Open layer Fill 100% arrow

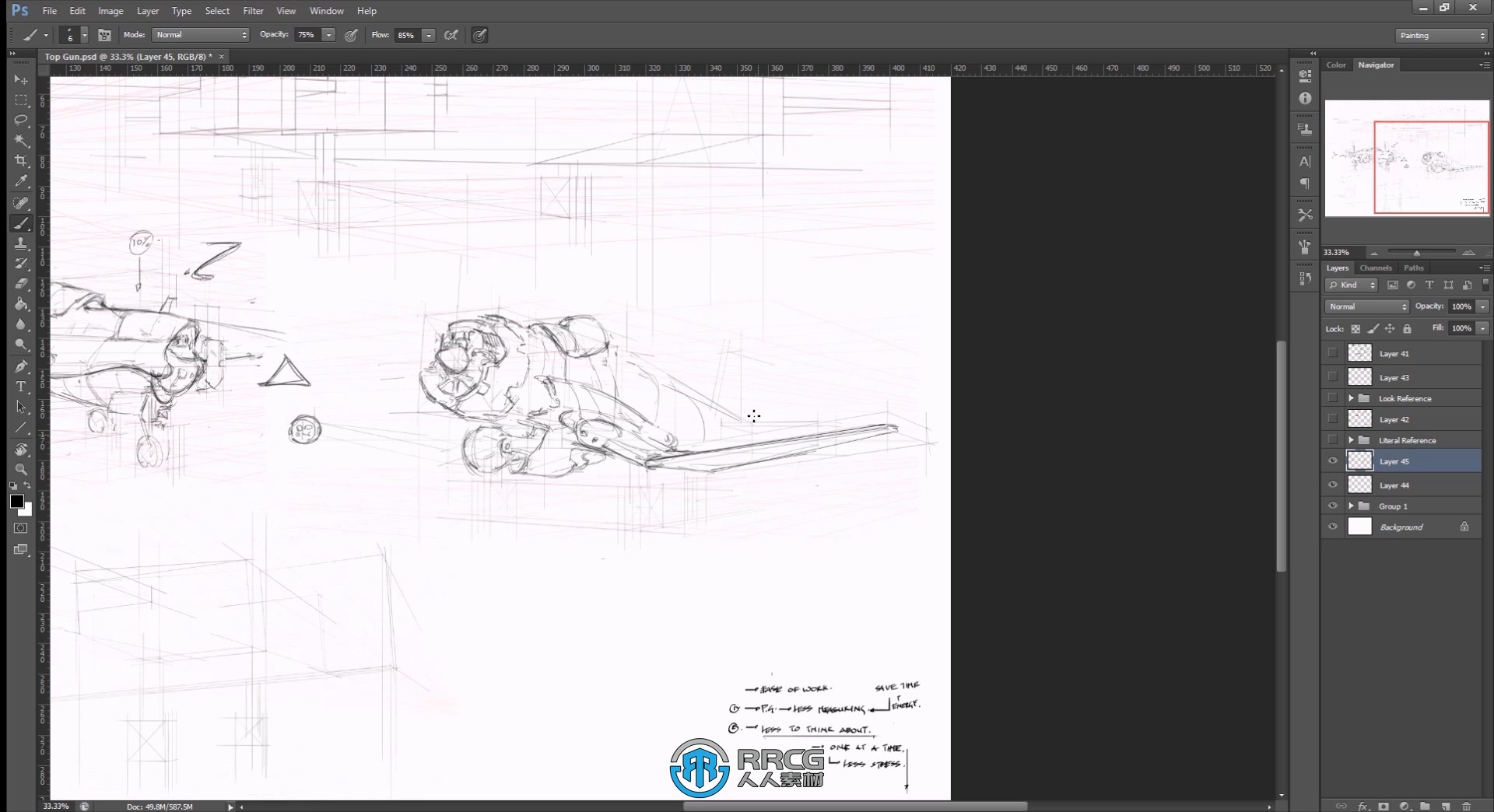click(x=1483, y=328)
